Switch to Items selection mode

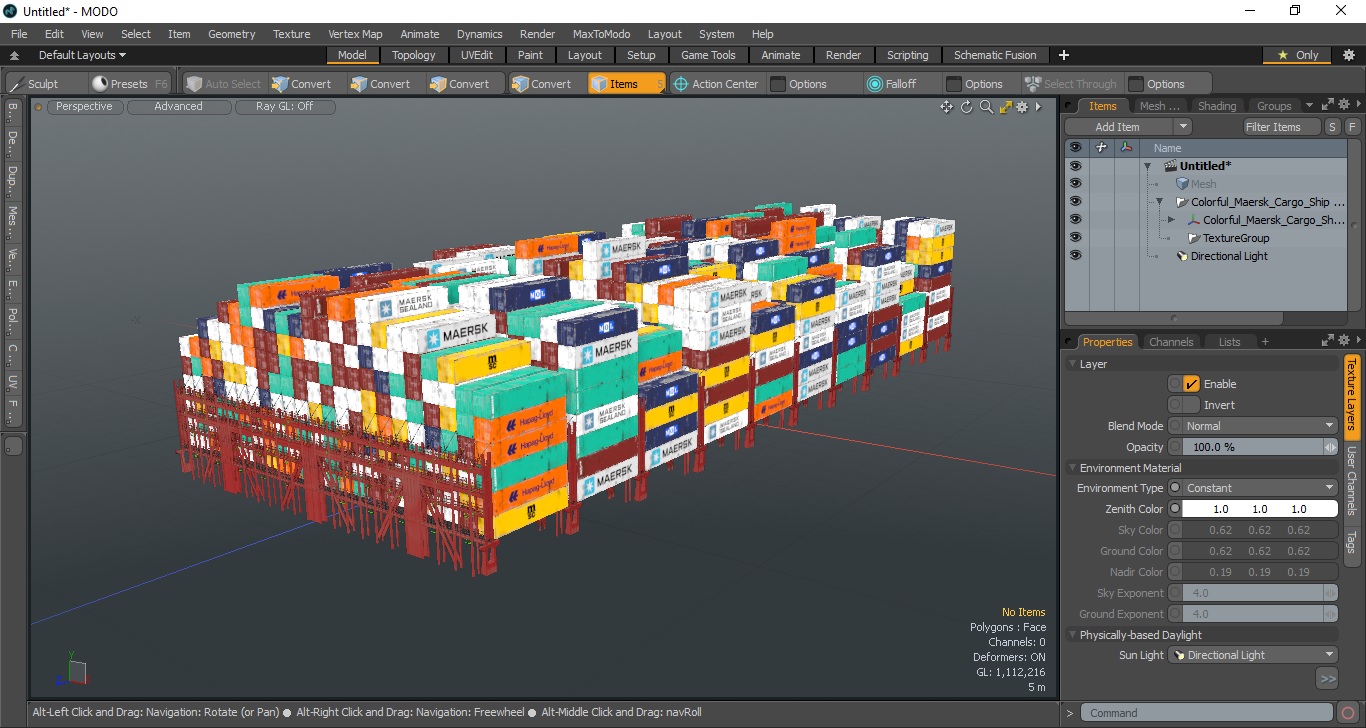(626, 84)
